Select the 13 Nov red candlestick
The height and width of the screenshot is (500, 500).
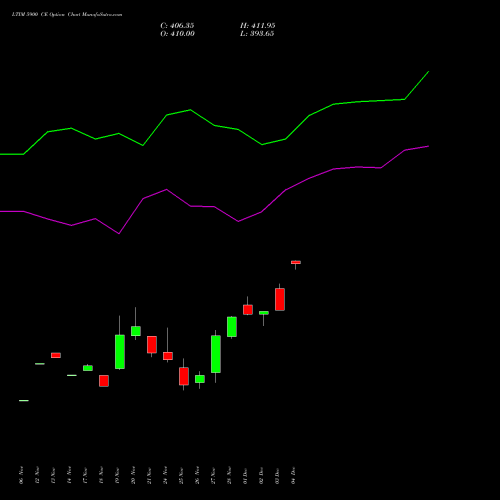[x=56, y=355]
